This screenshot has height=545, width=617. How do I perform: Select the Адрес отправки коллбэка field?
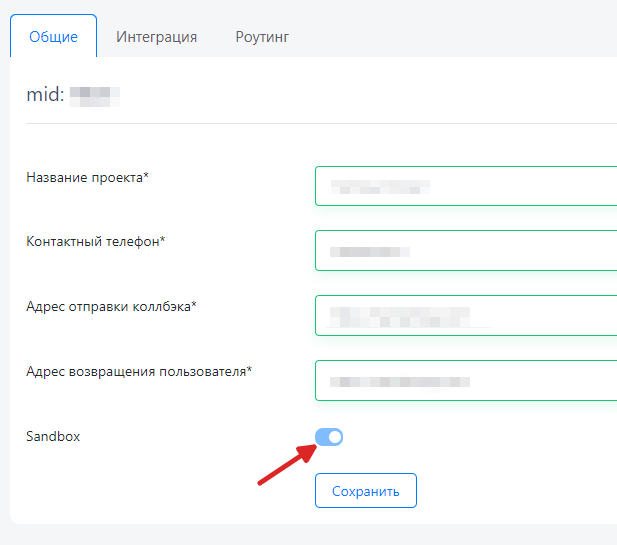click(x=465, y=314)
